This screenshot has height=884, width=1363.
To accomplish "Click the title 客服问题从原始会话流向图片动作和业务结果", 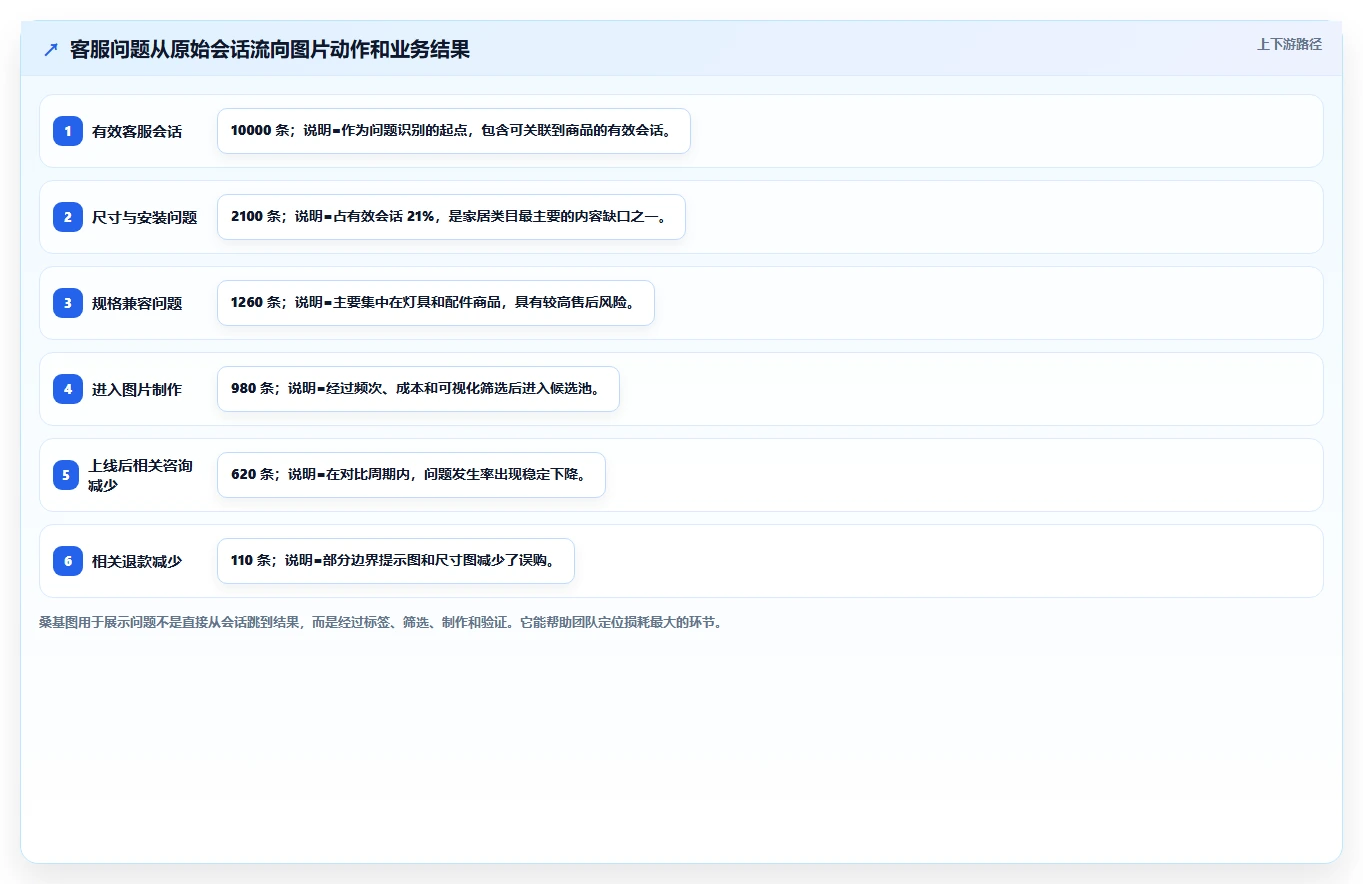I will [x=270, y=50].
